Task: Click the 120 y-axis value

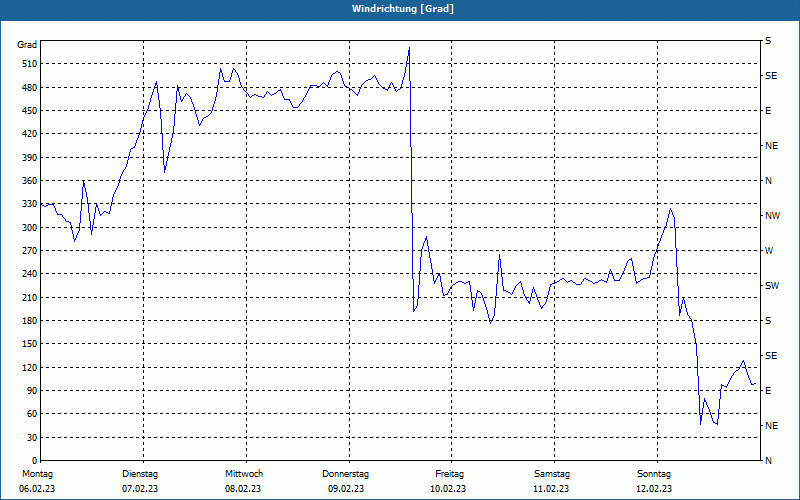Action: [30, 367]
